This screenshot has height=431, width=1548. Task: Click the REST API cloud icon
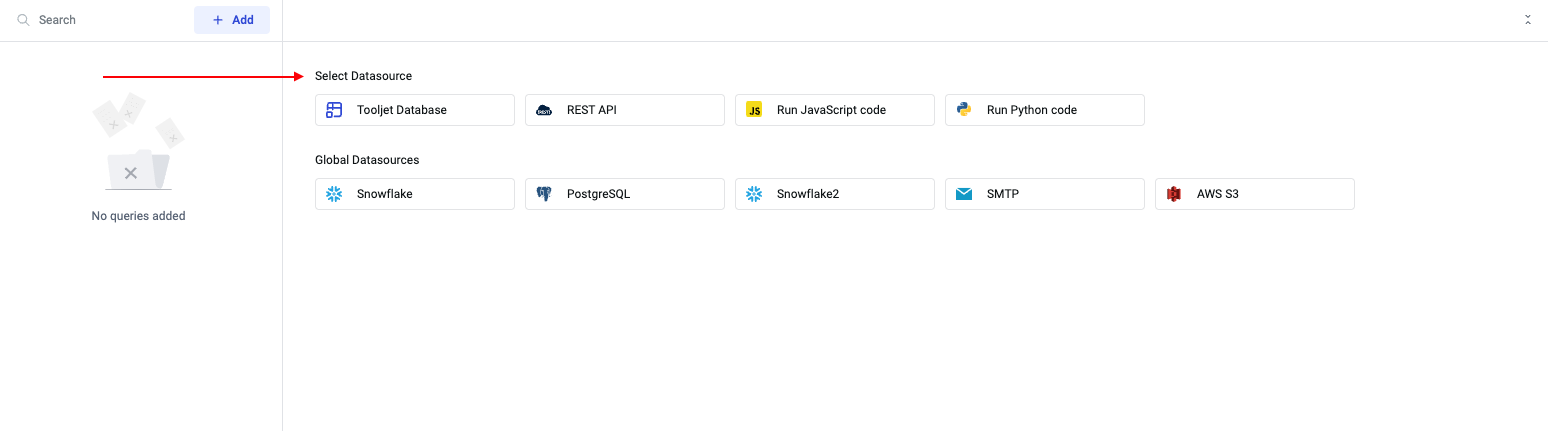point(544,110)
